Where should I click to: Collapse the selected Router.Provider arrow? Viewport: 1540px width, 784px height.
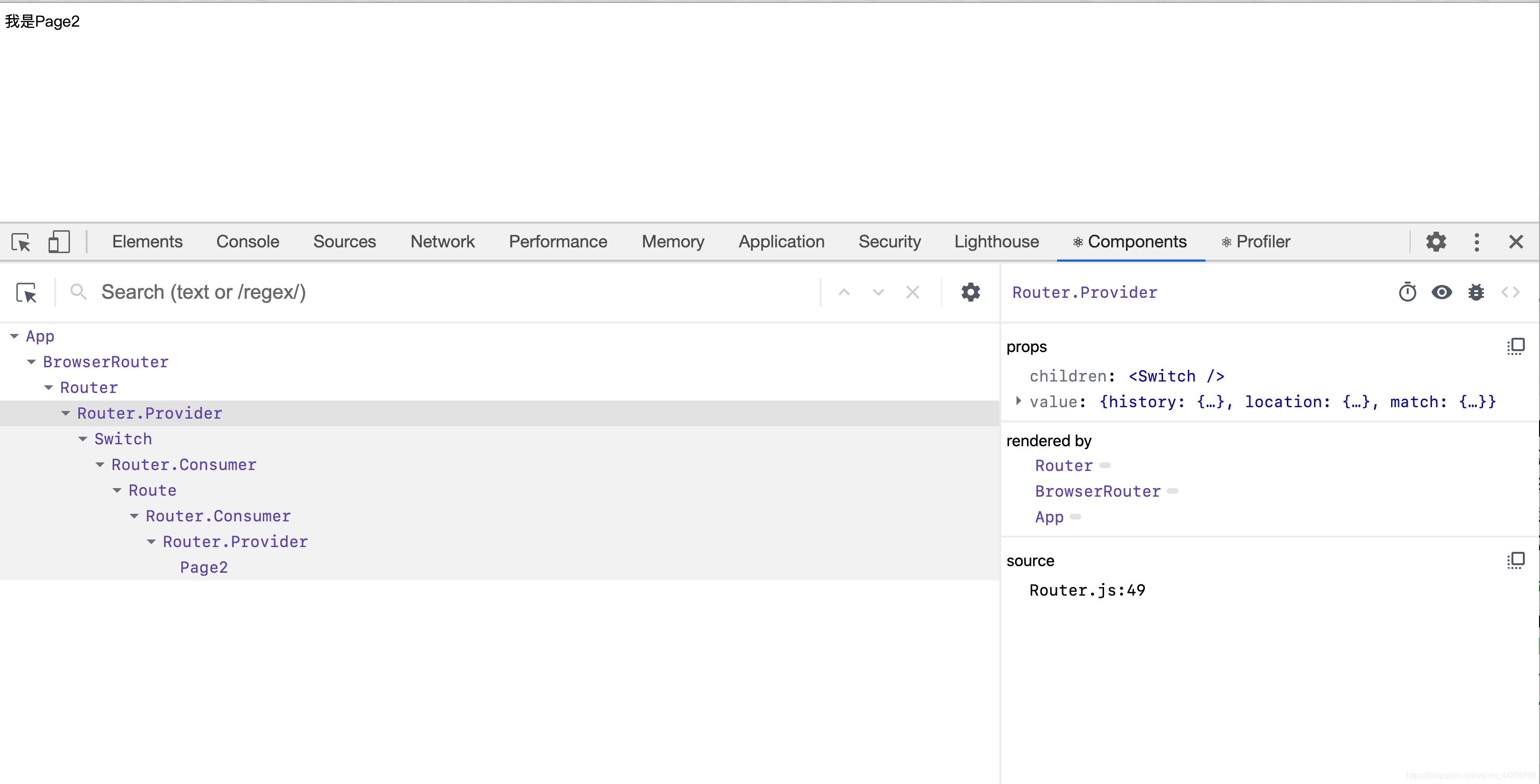[66, 413]
